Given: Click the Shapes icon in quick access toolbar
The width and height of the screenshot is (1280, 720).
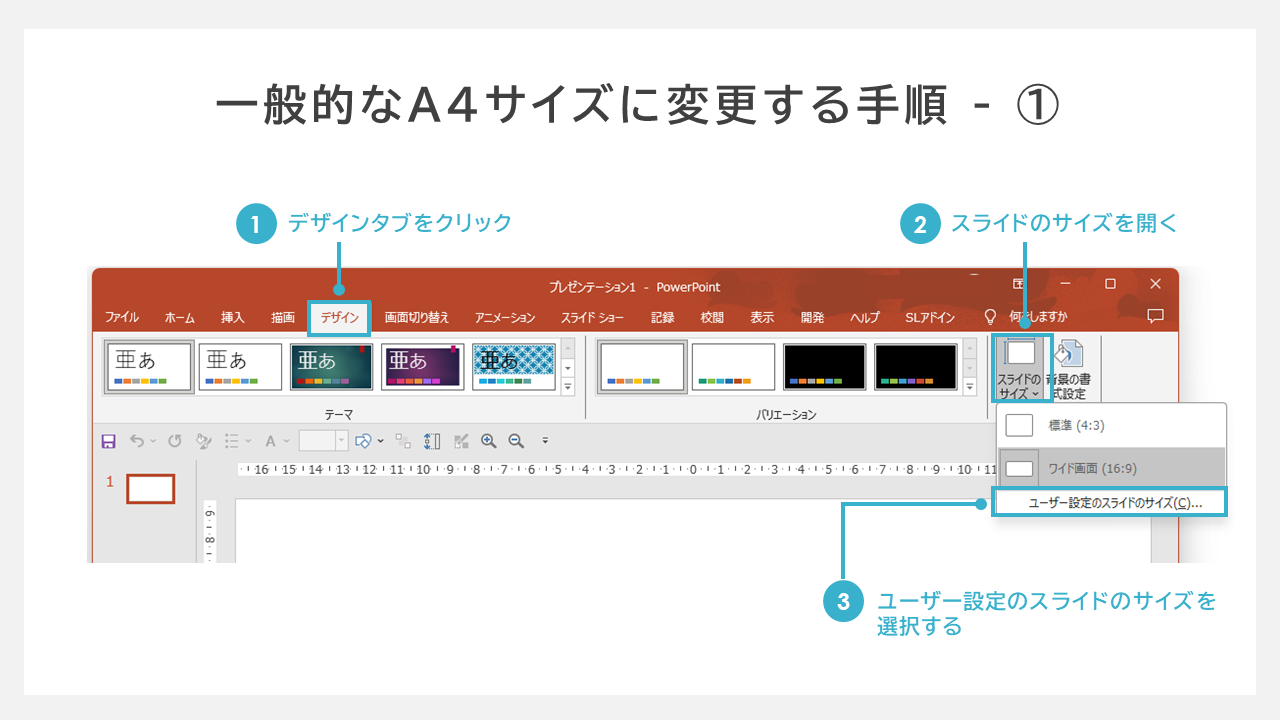Looking at the screenshot, I should point(364,441).
